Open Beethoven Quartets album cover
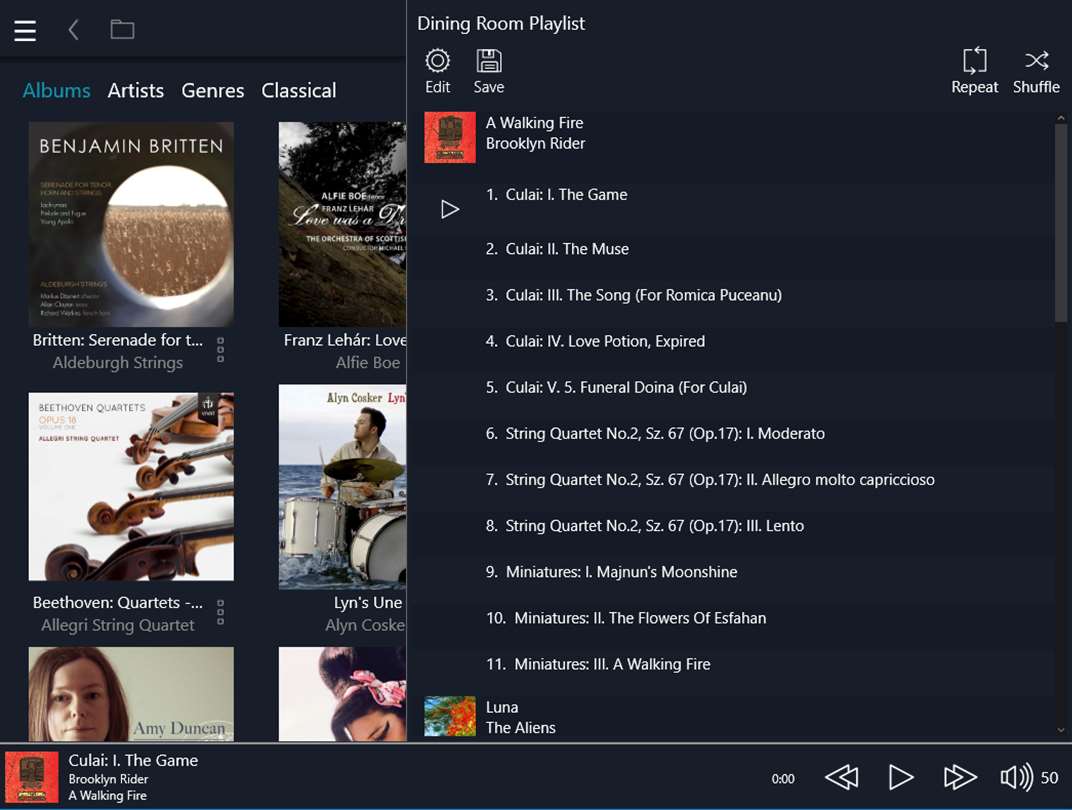 coord(131,487)
